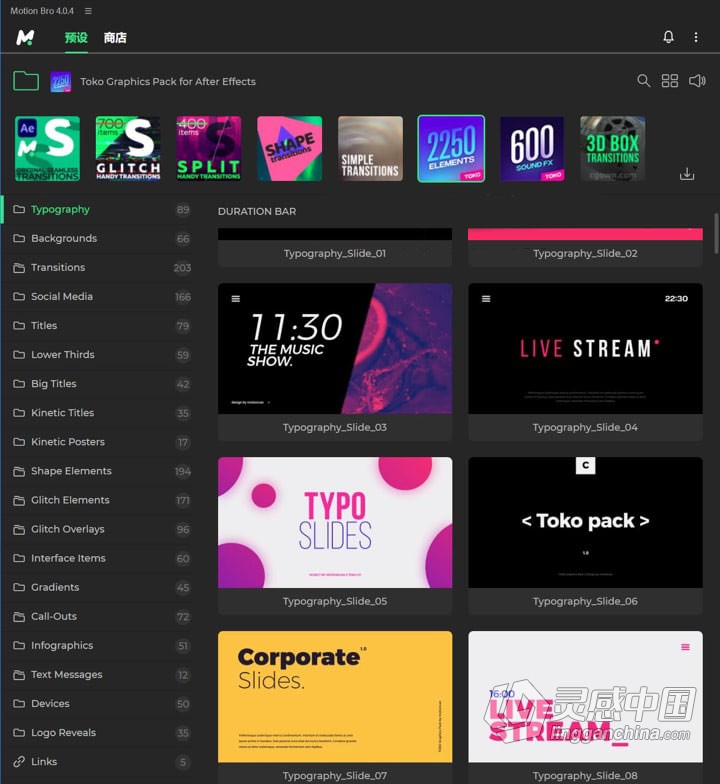
Task: Toggle the grid view layout icon
Action: point(670,80)
